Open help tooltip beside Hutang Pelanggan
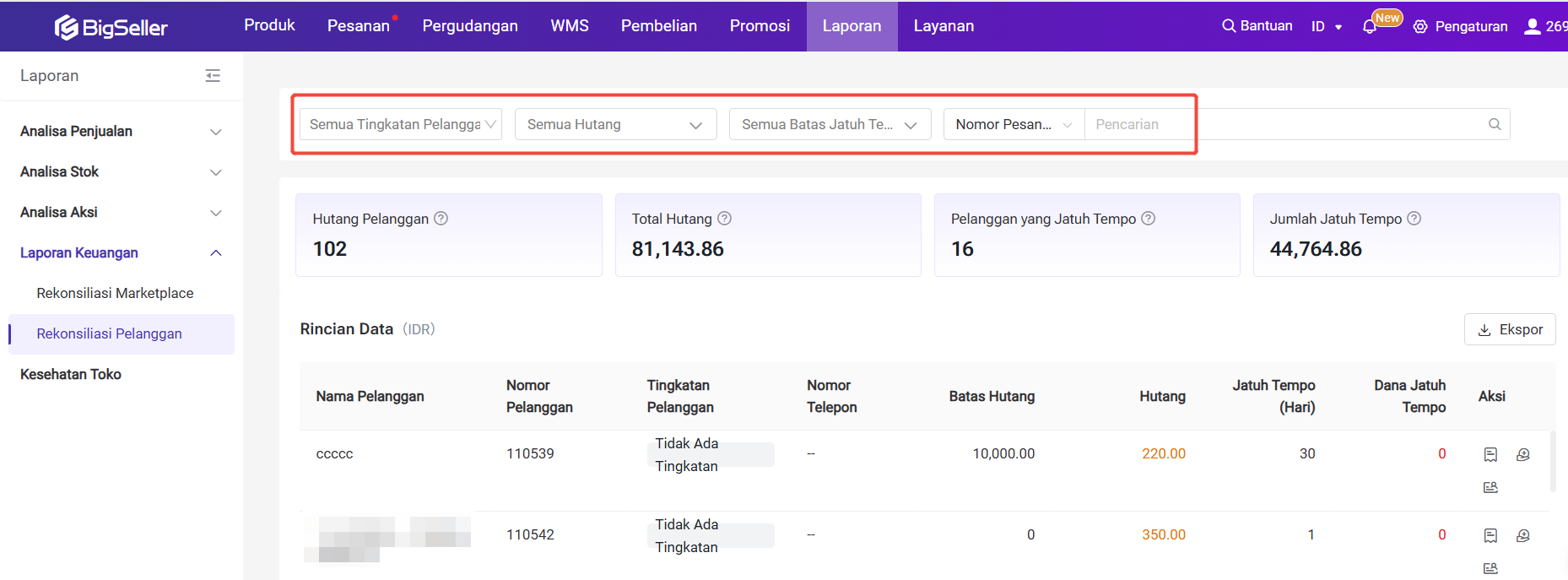Viewport: 1568px width, 580px height. tap(441, 219)
